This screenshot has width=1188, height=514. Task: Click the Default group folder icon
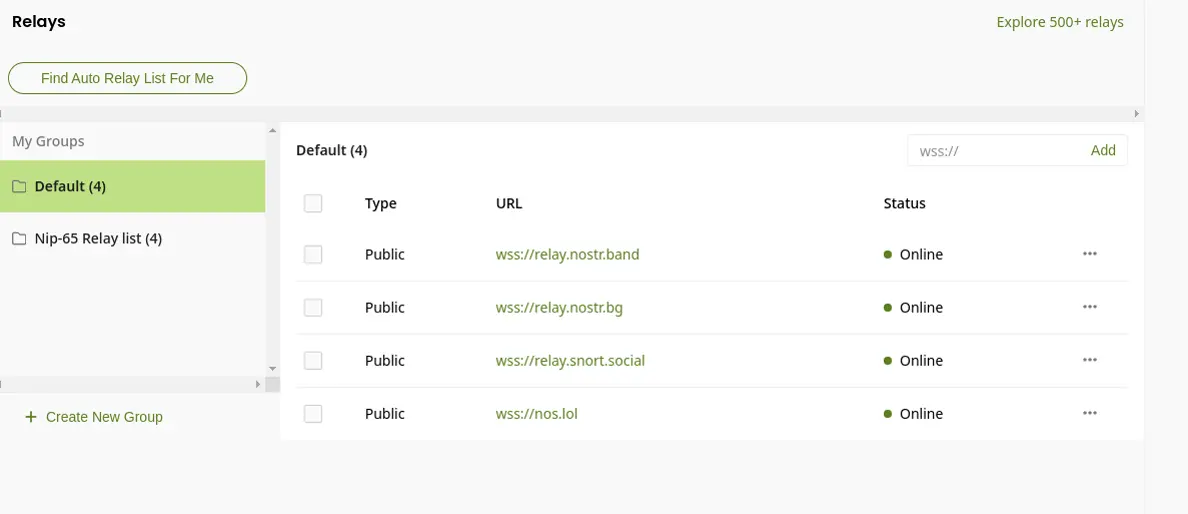click(19, 187)
